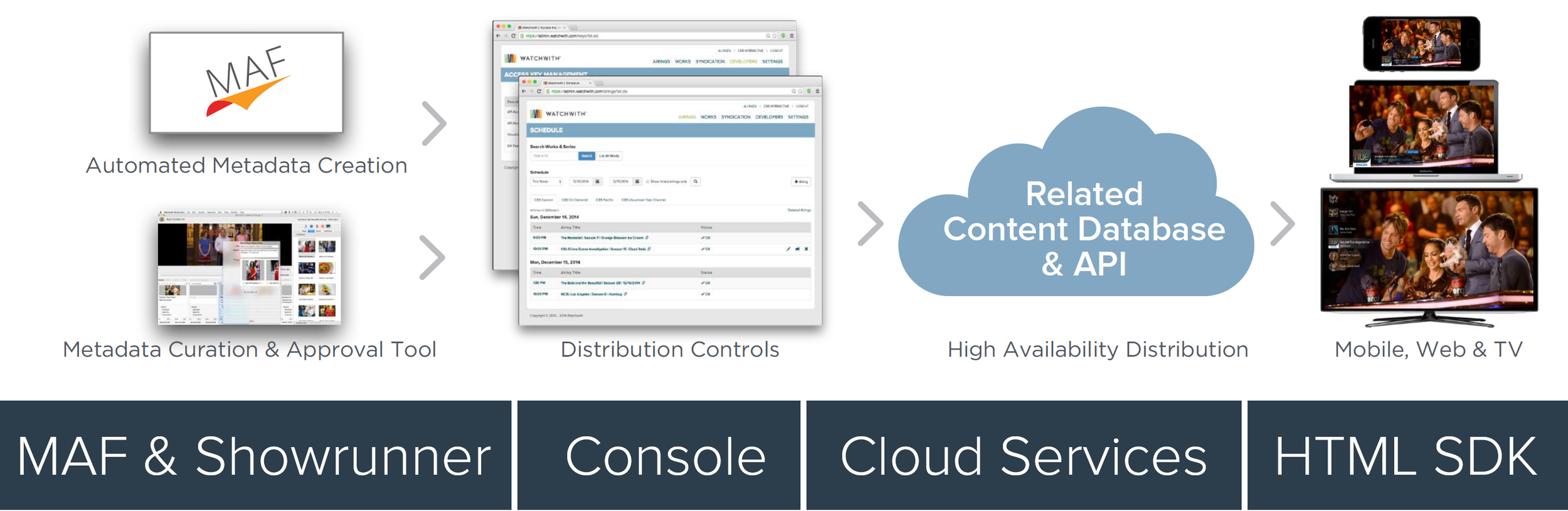This screenshot has height=511, width=1568.
Task: Click the MAF & Showrunner banner
Action: tap(255, 455)
